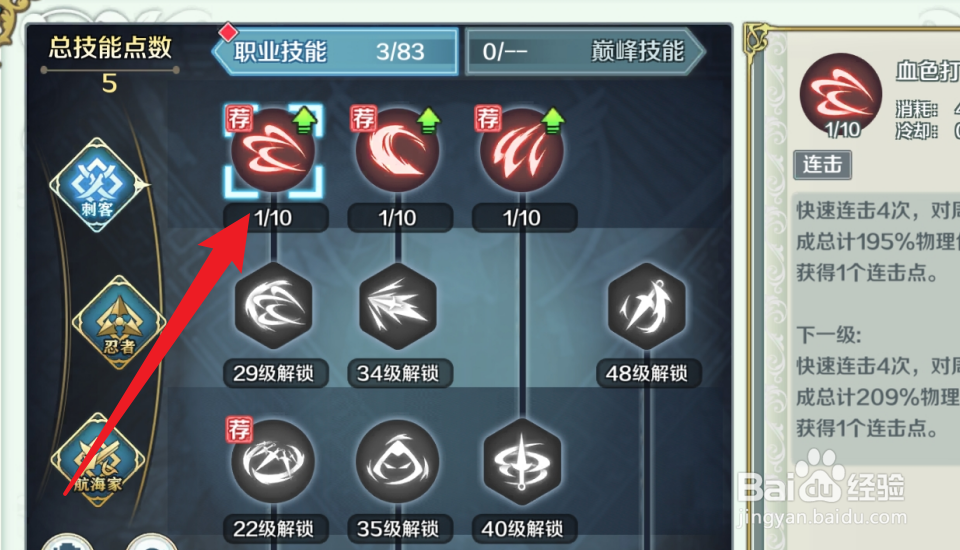Upgrade second skill via green arrow
The image size is (960, 550).
429,120
